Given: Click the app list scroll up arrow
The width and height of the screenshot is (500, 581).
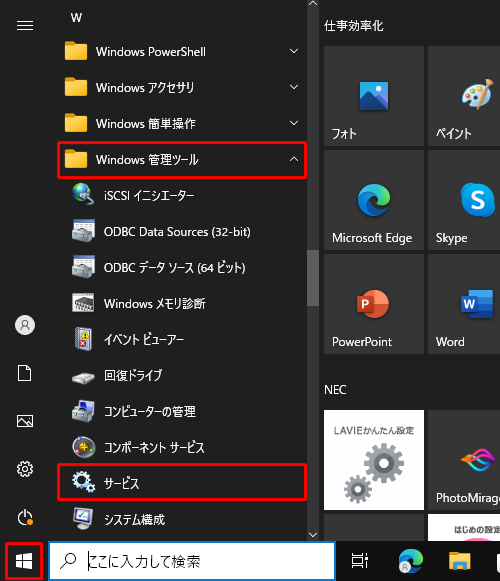Looking at the screenshot, I should click(x=313, y=3).
